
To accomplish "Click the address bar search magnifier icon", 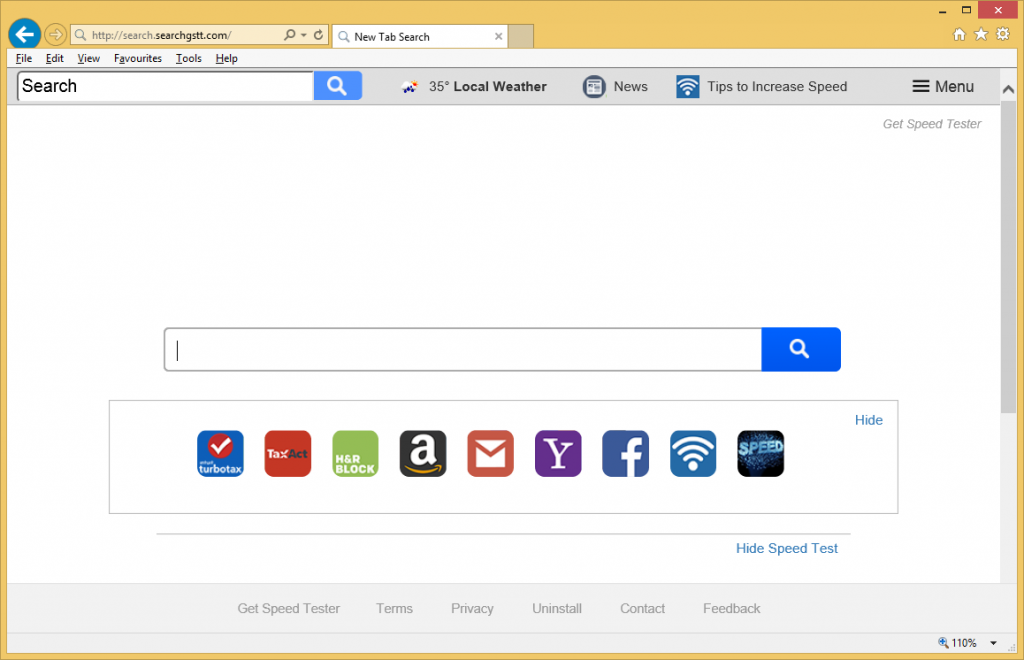I will 289,35.
